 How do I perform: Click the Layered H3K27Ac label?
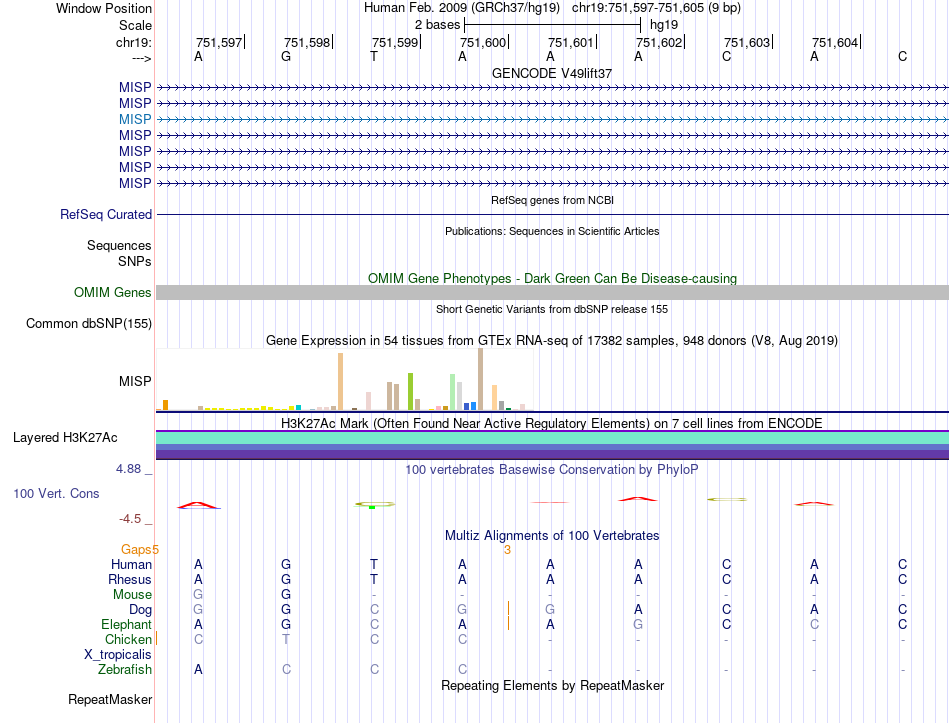click(x=65, y=438)
